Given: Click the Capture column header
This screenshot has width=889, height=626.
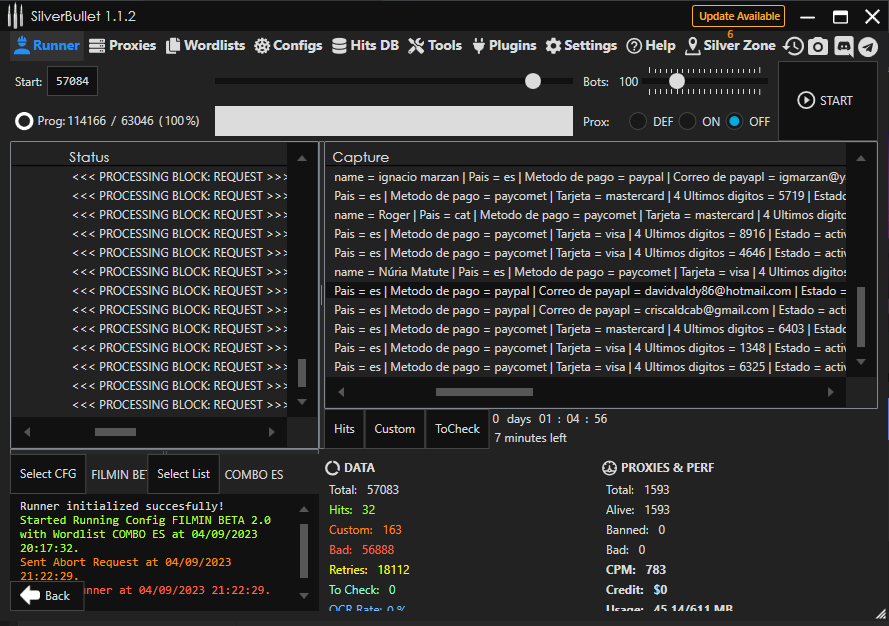Looking at the screenshot, I should tap(361, 157).
